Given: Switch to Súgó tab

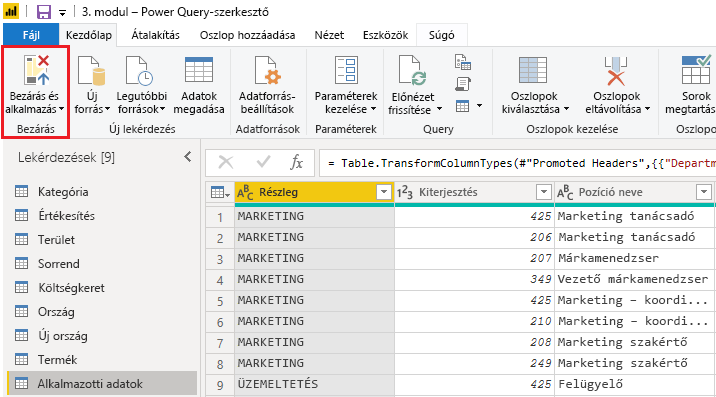Looking at the screenshot, I should pyautogui.click(x=442, y=35).
